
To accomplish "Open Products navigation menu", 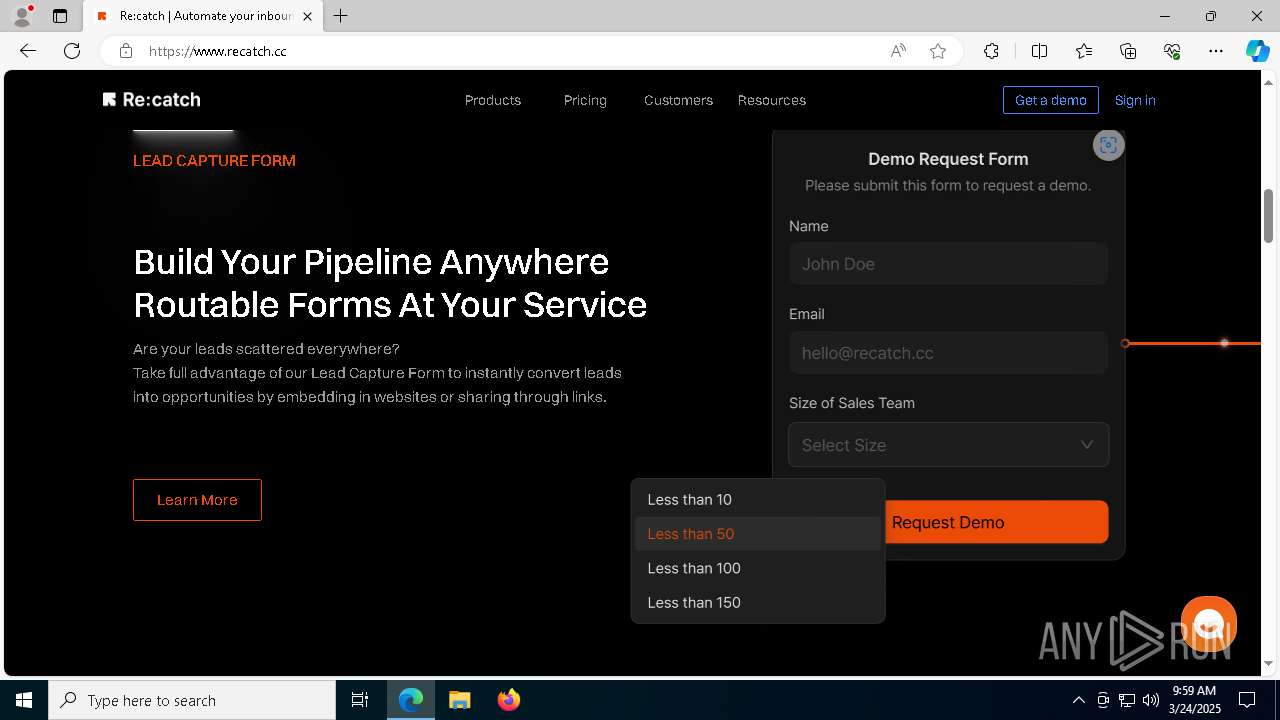I will pos(493,100).
